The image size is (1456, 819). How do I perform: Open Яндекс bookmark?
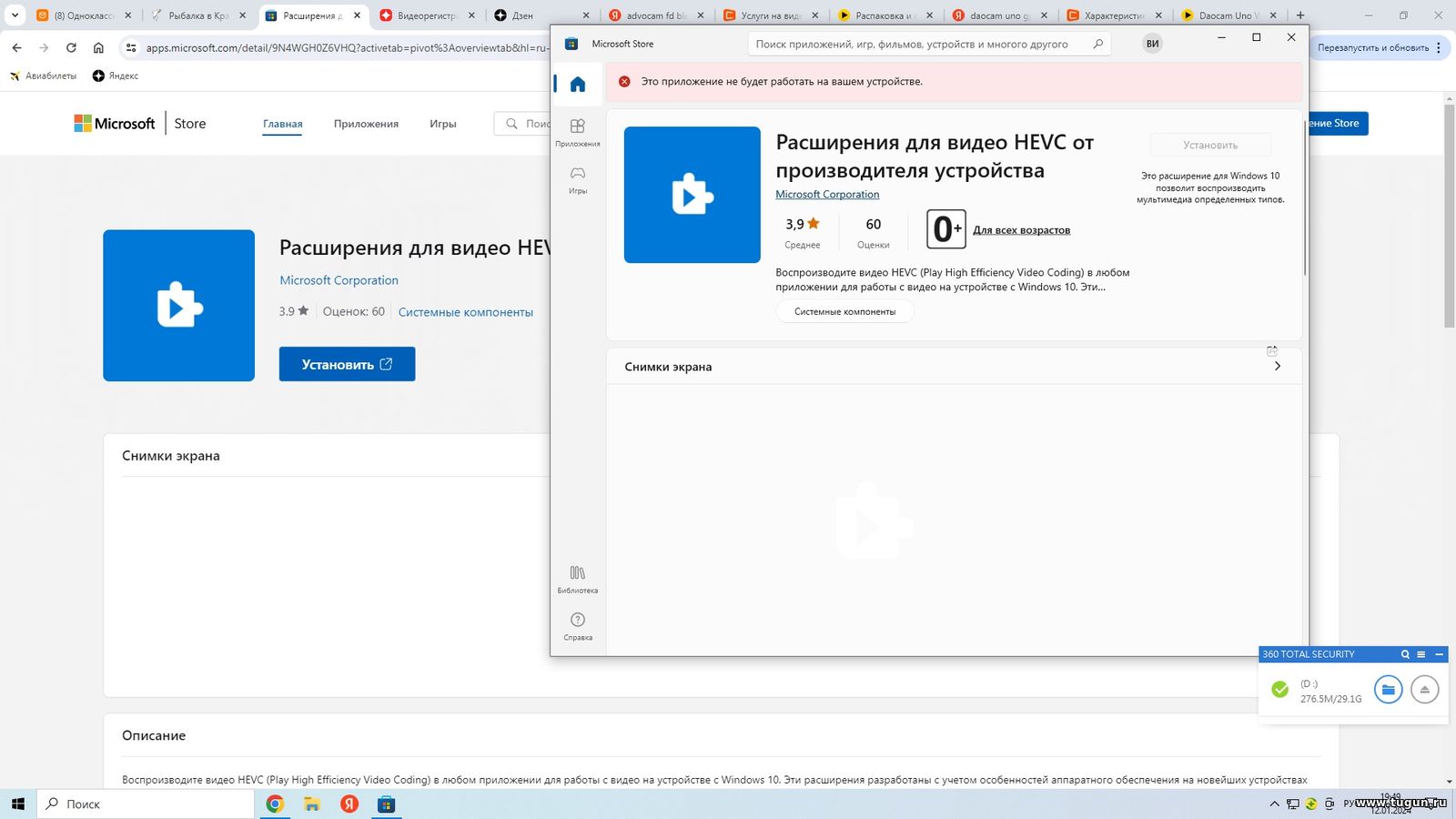pyautogui.click(x=116, y=76)
